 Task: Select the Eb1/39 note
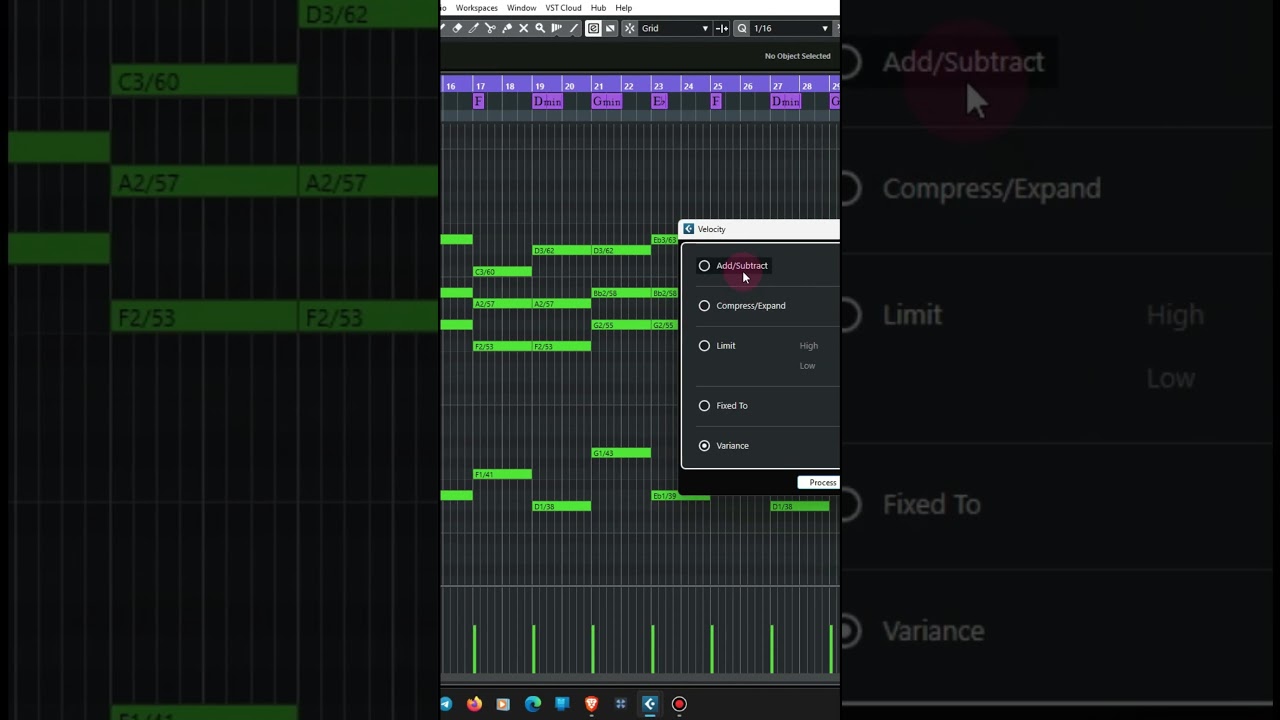point(681,495)
